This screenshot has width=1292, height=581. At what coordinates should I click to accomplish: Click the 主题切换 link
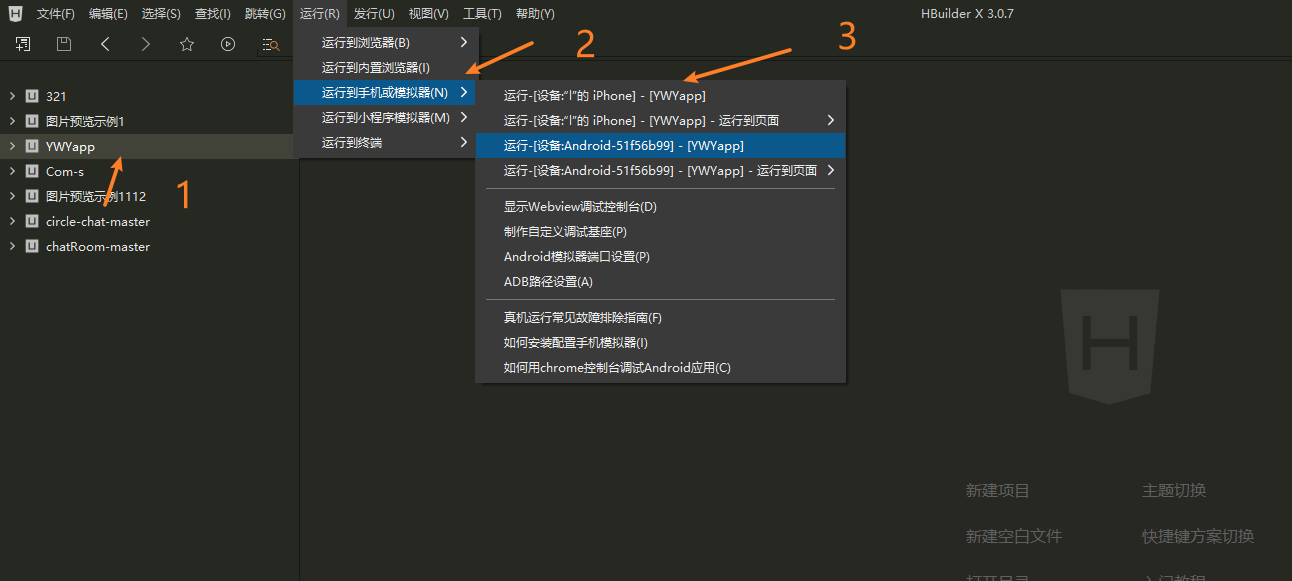(x=1174, y=491)
